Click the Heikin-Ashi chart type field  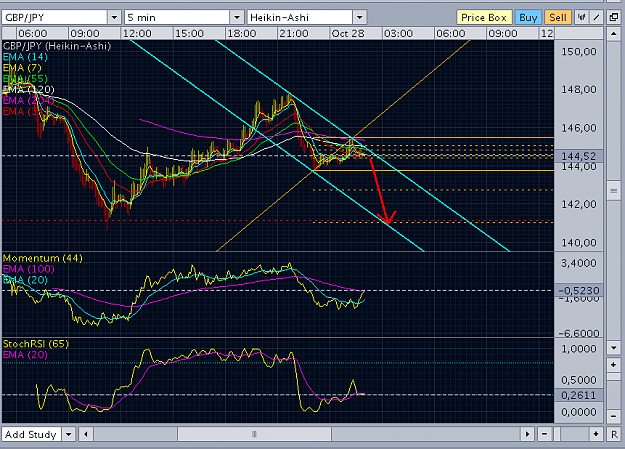(300, 17)
